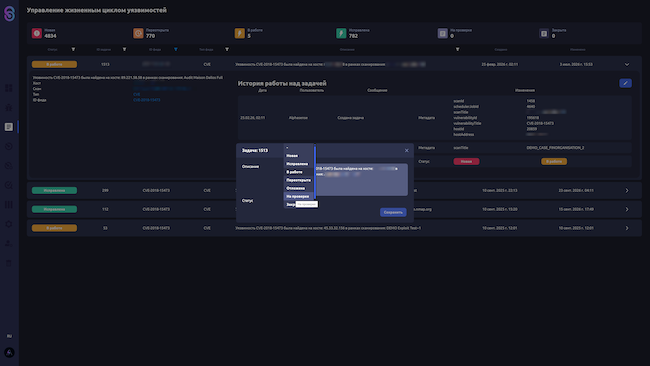650x366 pixels.
Task: Open filter for the description column
Action: 458,49
